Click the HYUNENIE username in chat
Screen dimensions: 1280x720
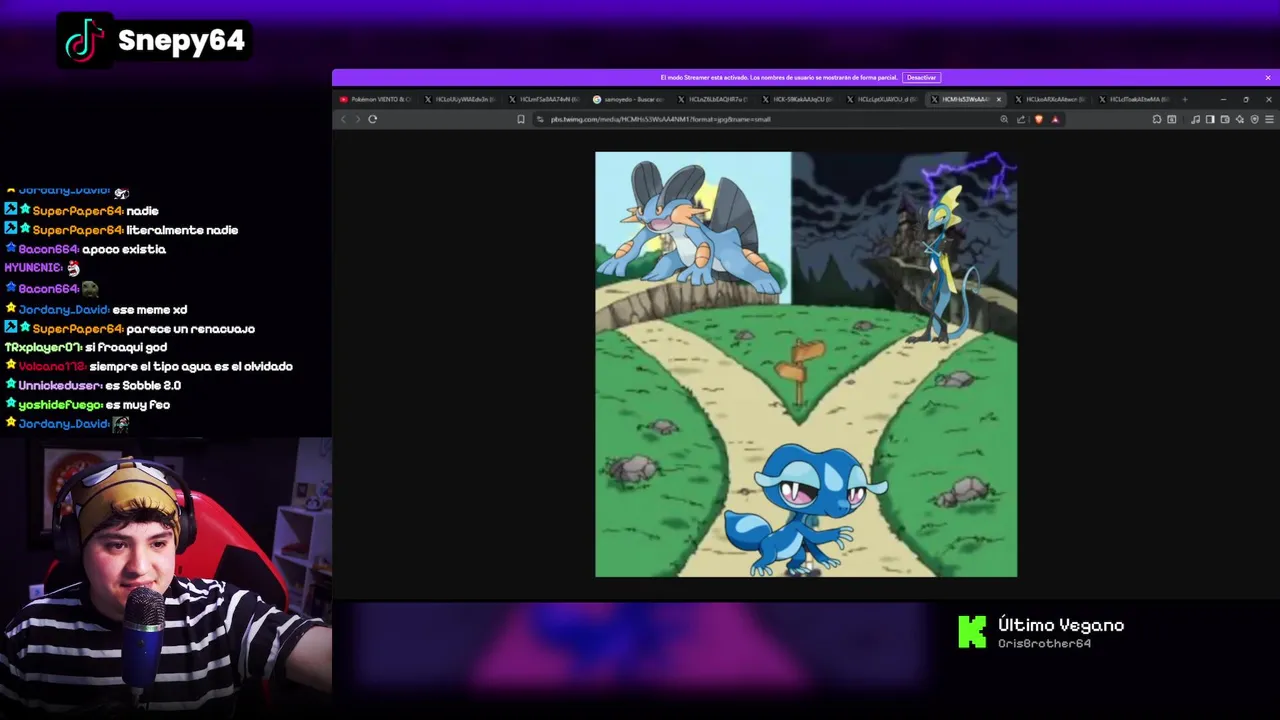pyautogui.click(x=33, y=268)
